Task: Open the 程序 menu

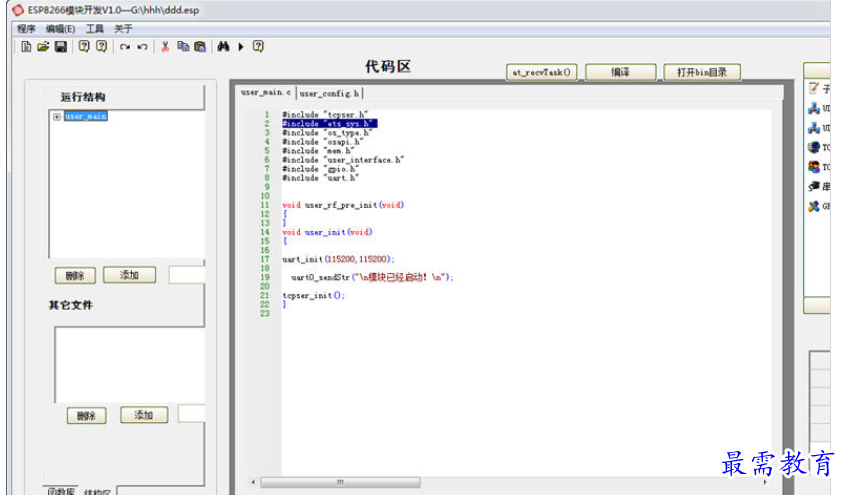Action: 26,28
